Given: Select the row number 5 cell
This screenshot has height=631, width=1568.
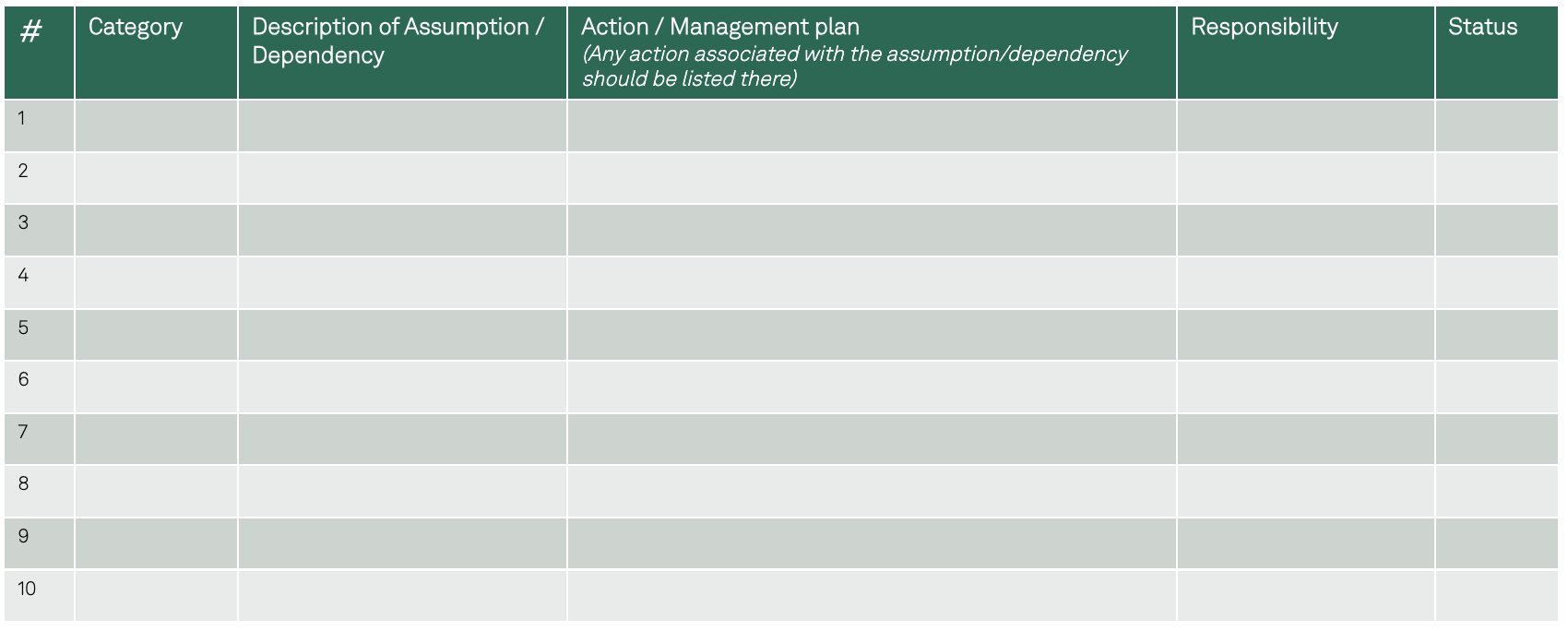Looking at the screenshot, I should [39, 335].
